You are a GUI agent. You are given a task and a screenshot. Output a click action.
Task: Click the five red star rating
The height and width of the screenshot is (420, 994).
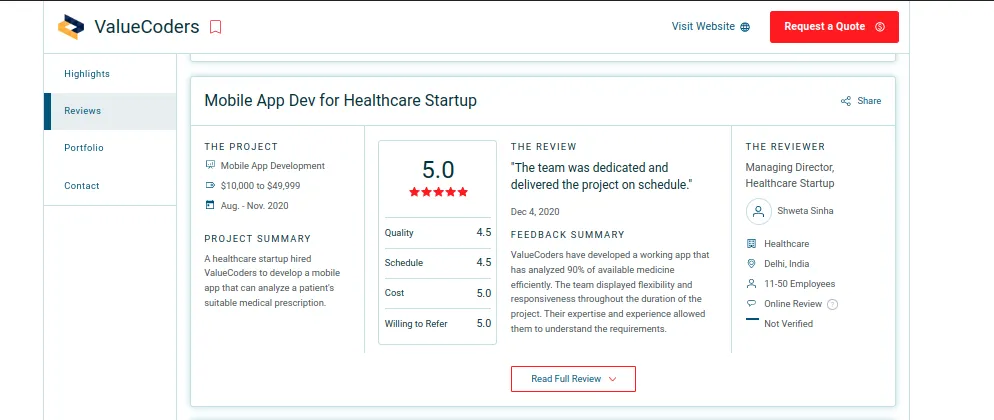438,191
